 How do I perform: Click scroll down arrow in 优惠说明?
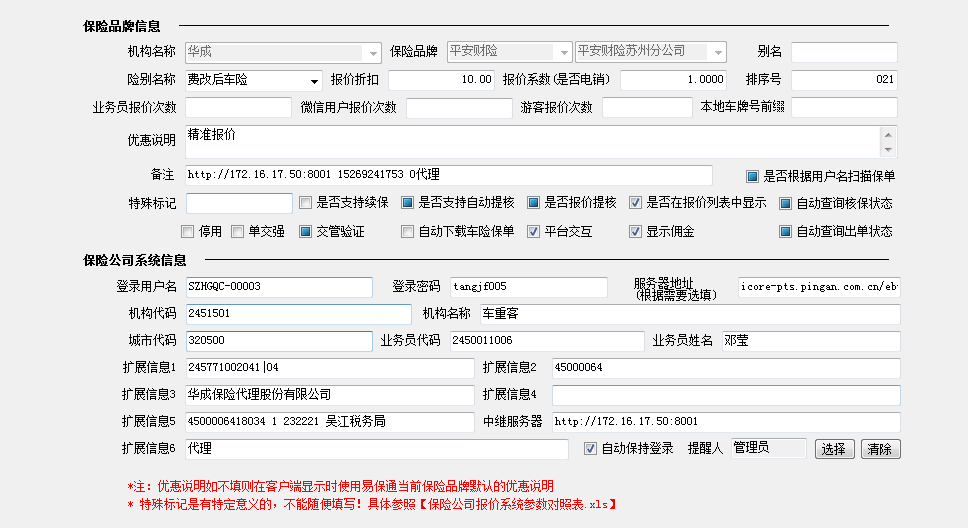coord(888,149)
